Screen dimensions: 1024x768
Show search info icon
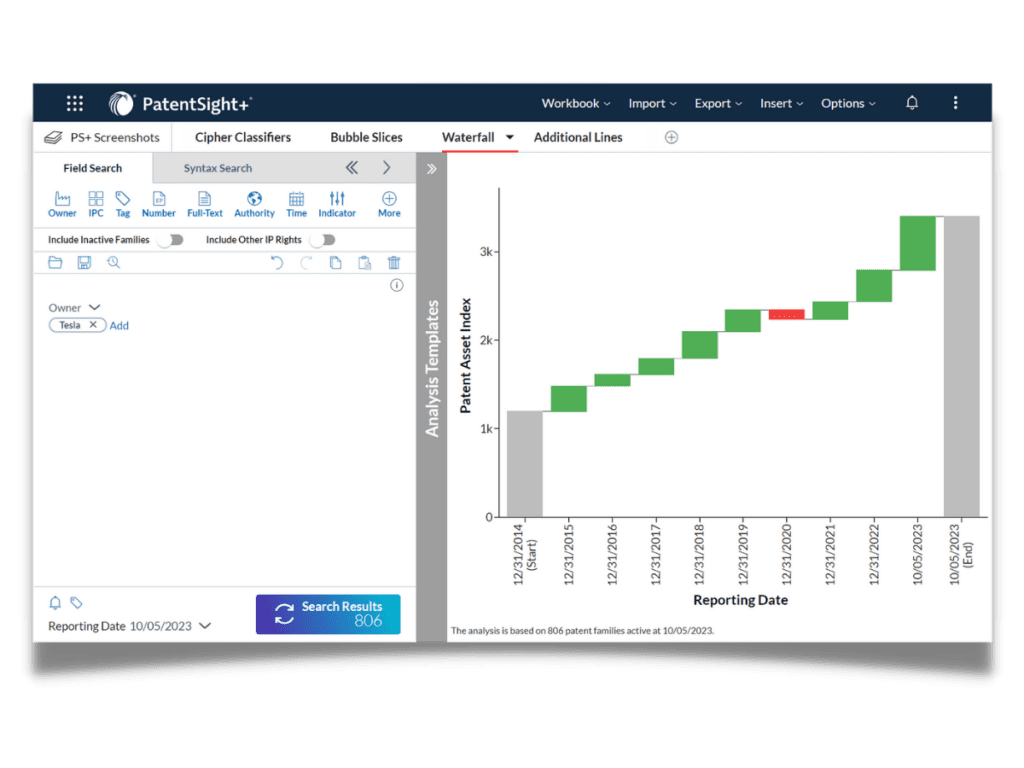(x=396, y=285)
